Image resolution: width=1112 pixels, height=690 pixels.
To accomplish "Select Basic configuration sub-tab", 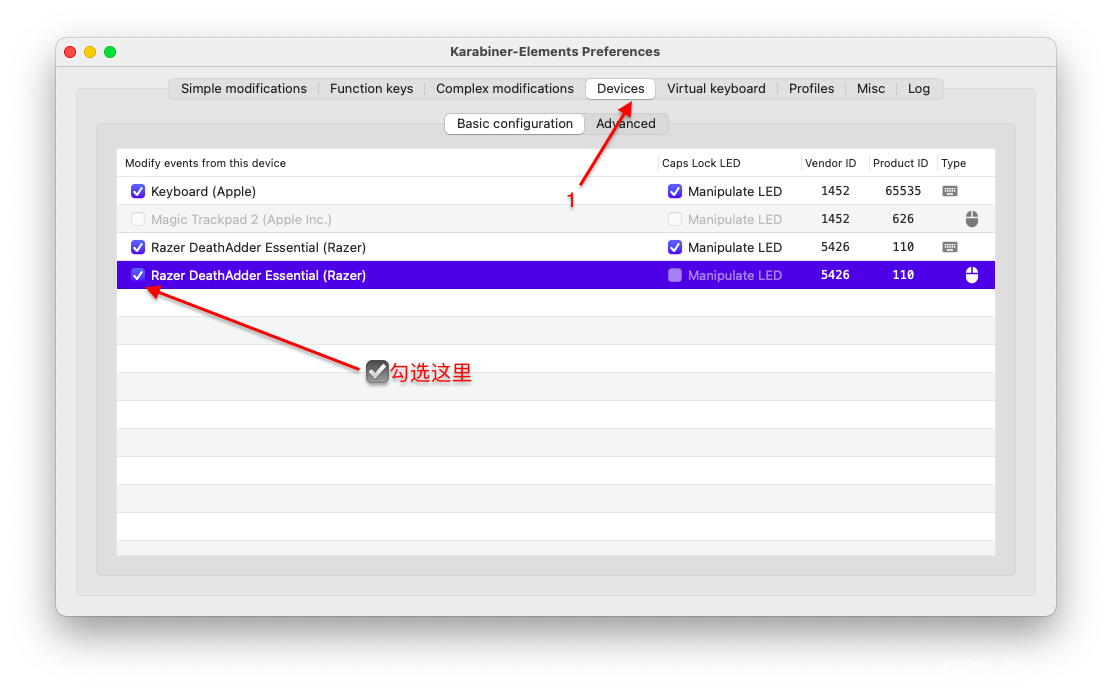I will click(x=514, y=123).
